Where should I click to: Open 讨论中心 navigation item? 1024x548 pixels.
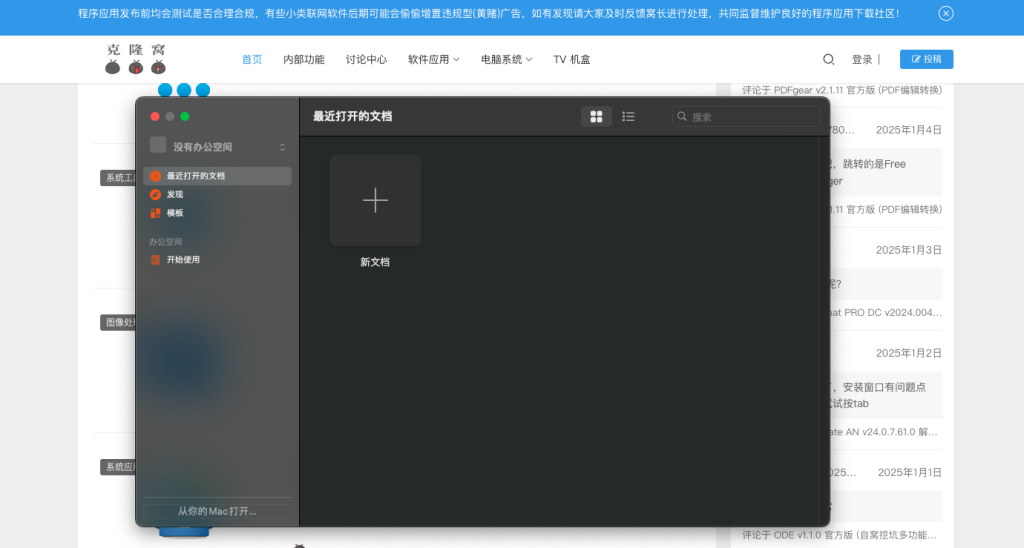click(x=366, y=59)
